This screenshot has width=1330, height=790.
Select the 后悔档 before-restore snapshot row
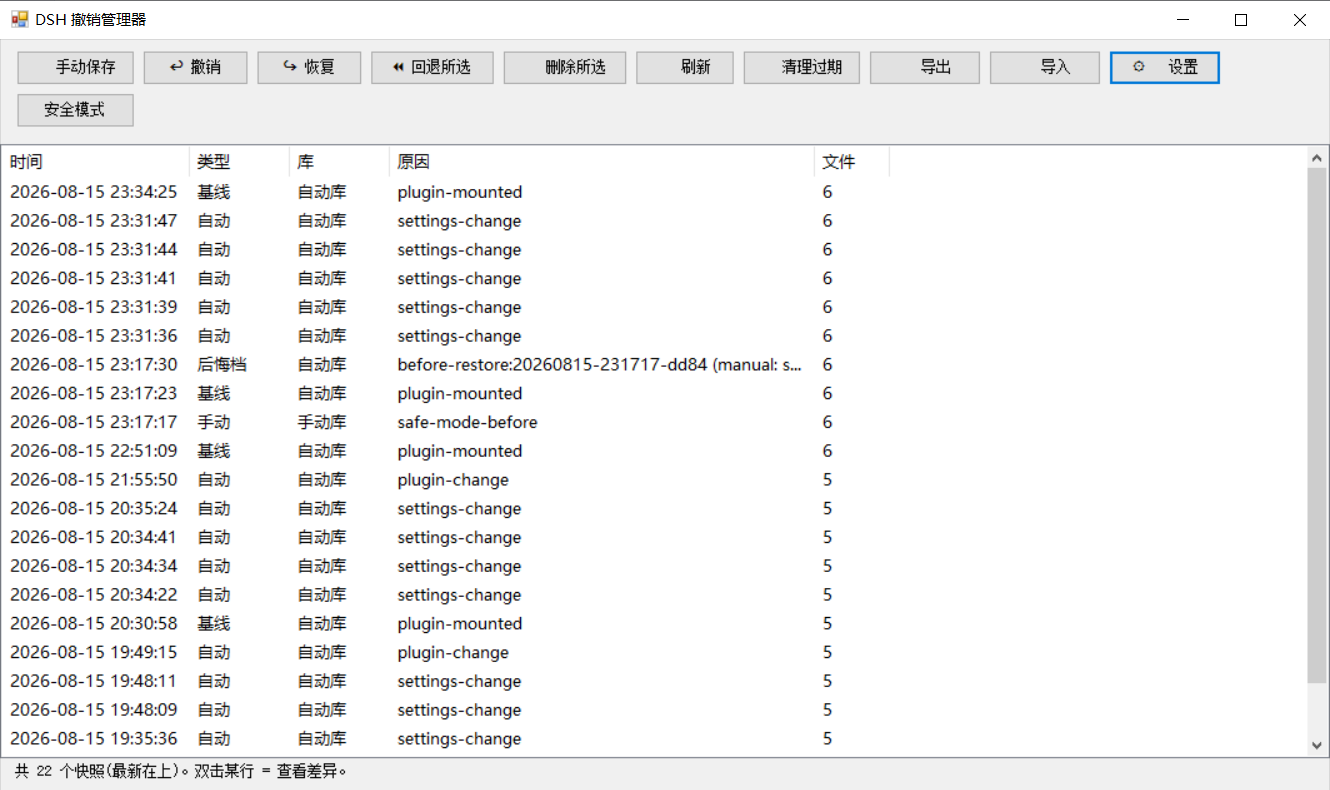coord(447,365)
